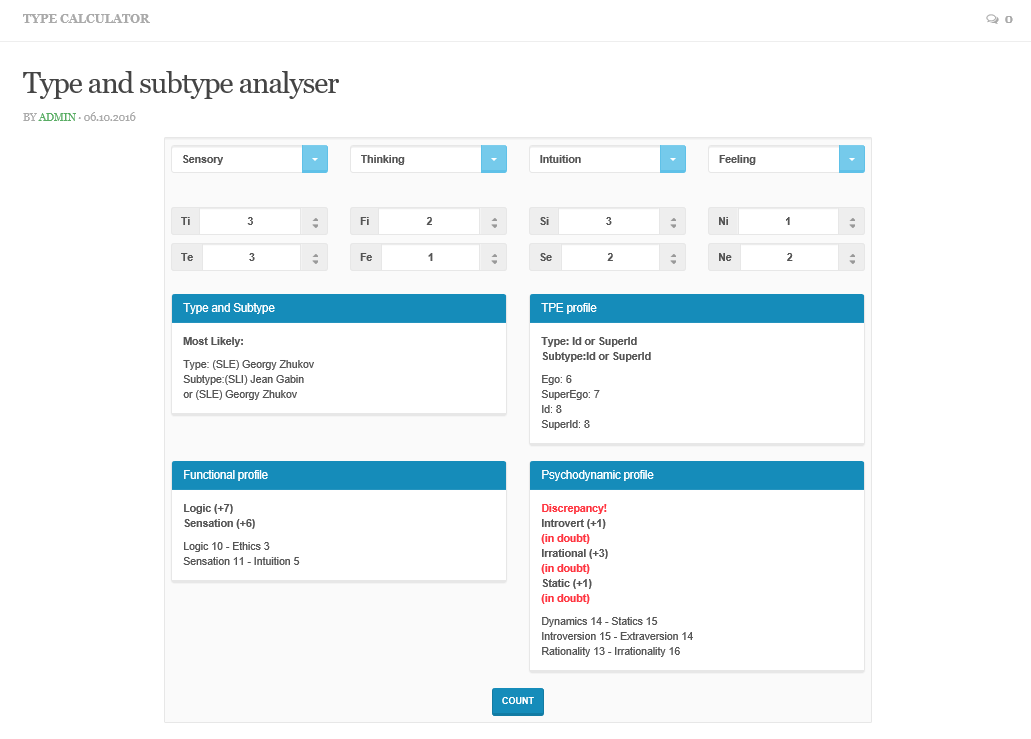Click the Static (+1) text
This screenshot has height=739, width=1031.
[567, 584]
